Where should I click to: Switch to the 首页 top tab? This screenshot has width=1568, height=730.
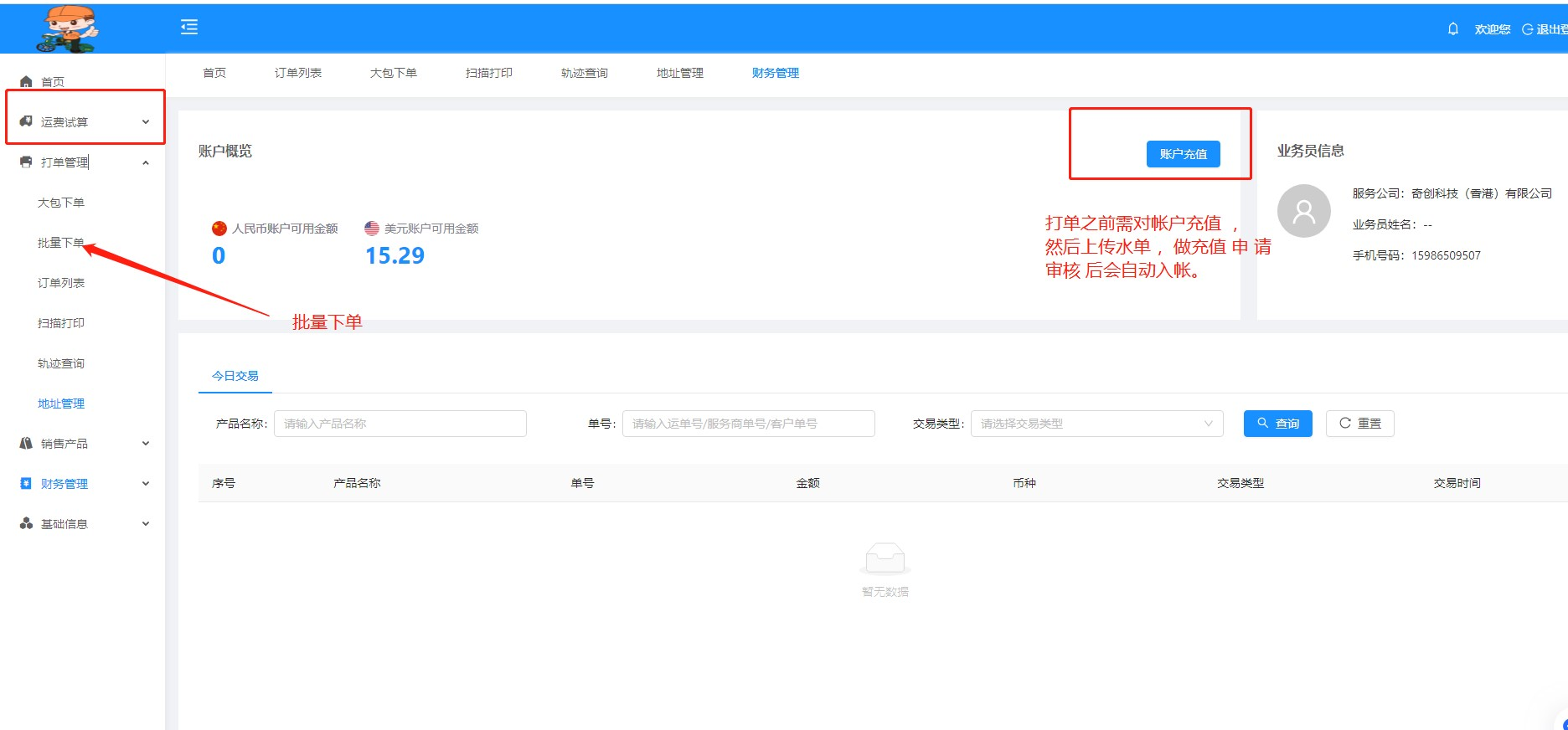(214, 73)
